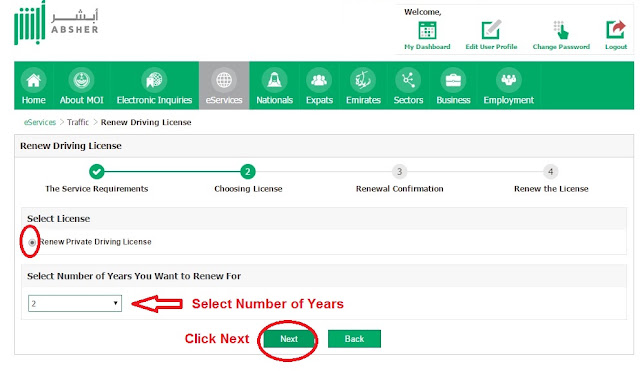Click the Nationals person icon
640x371 pixels.
coord(274,80)
